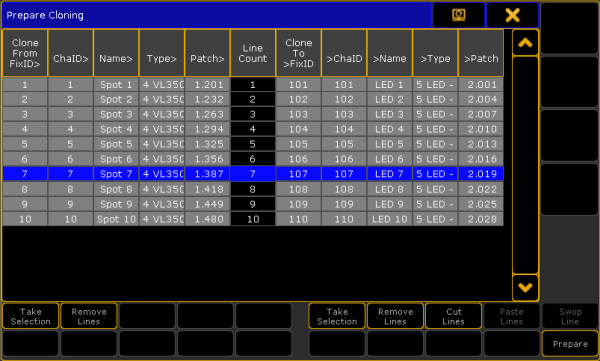Select patch cell 1.480 for Spot 10

pos(207,219)
